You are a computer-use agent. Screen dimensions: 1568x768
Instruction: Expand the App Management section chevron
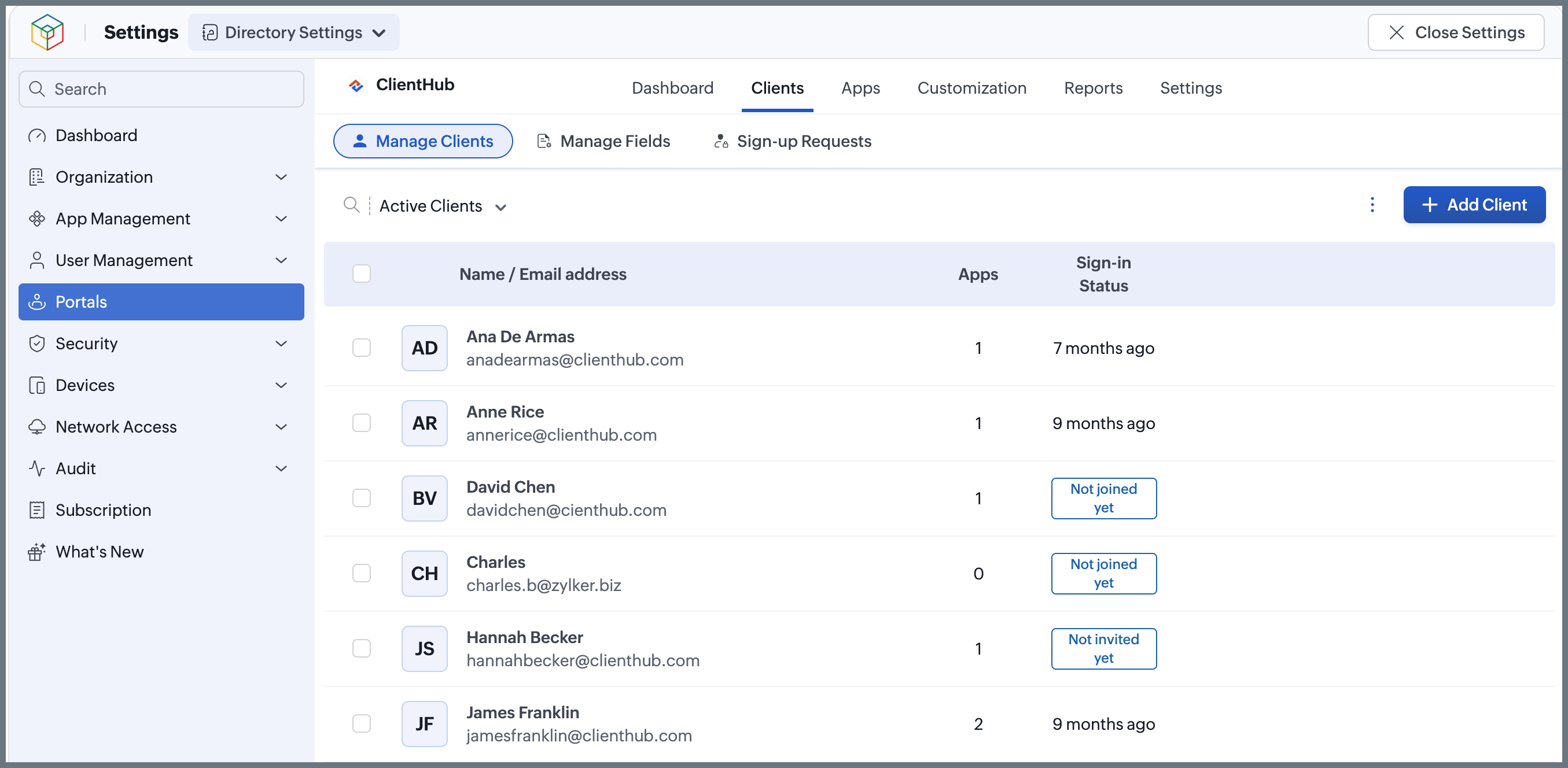click(281, 219)
